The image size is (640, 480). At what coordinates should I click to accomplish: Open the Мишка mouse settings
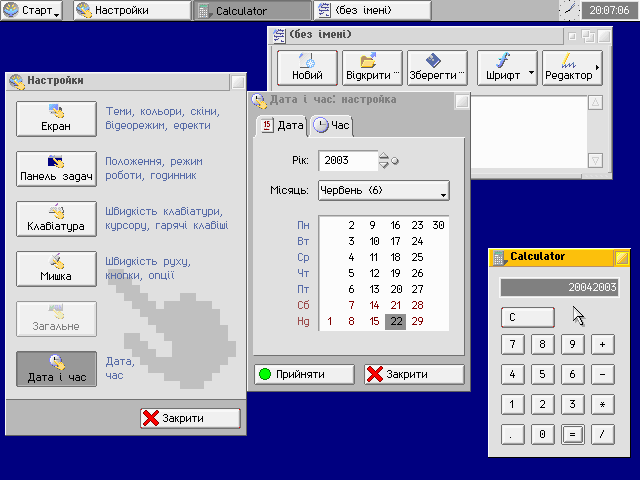56,268
